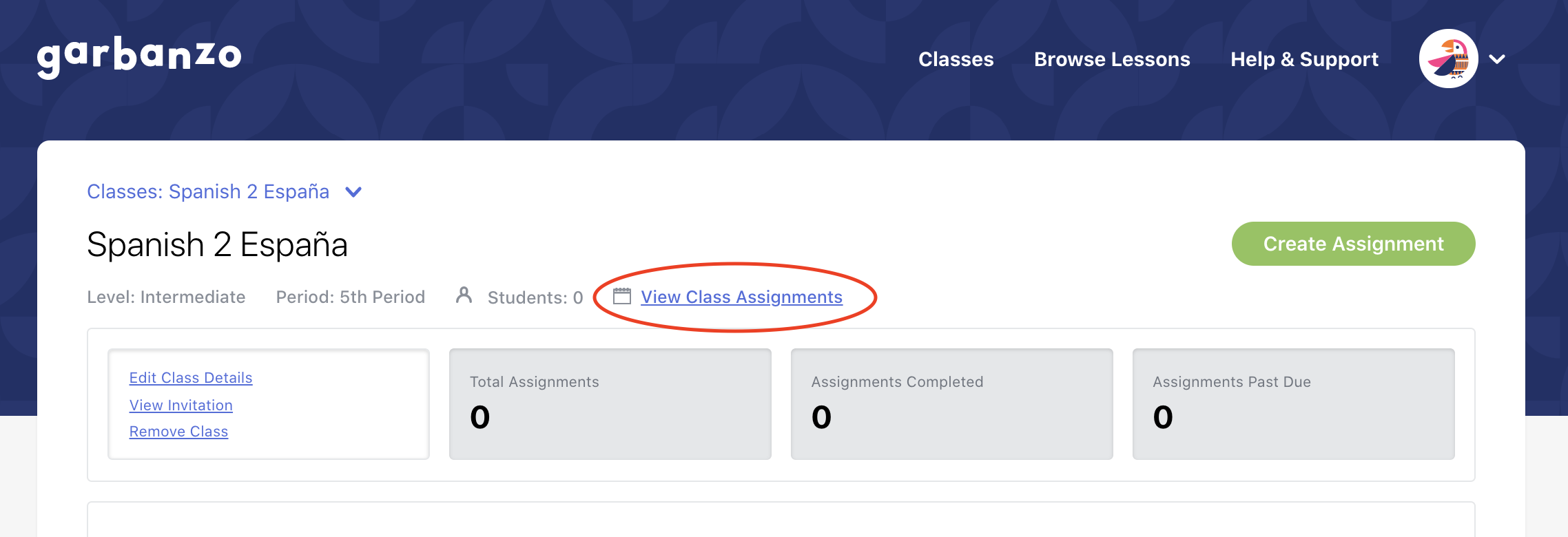The width and height of the screenshot is (1568, 537).
Task: Click the calendar icon beside View Class Assignments
Action: click(x=622, y=297)
